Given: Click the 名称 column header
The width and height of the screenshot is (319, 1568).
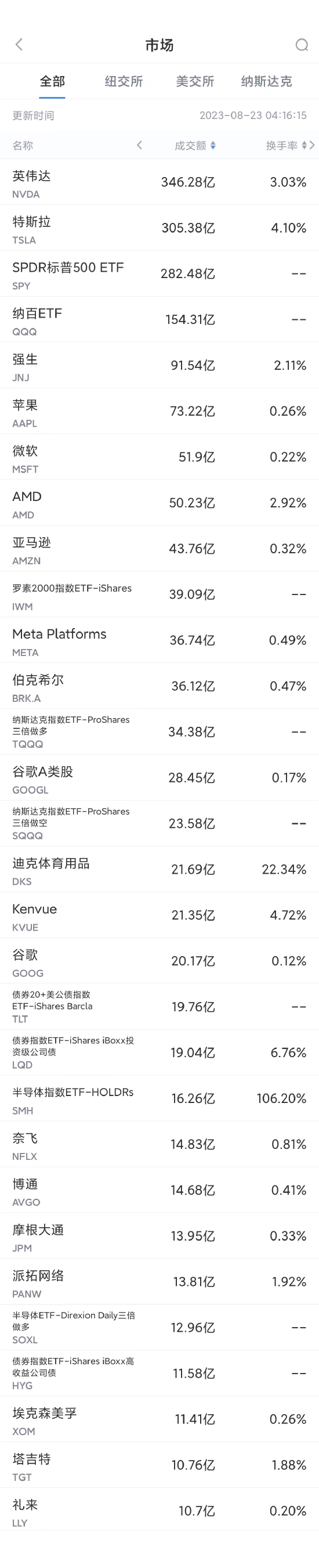Looking at the screenshot, I should pyautogui.click(x=23, y=146).
